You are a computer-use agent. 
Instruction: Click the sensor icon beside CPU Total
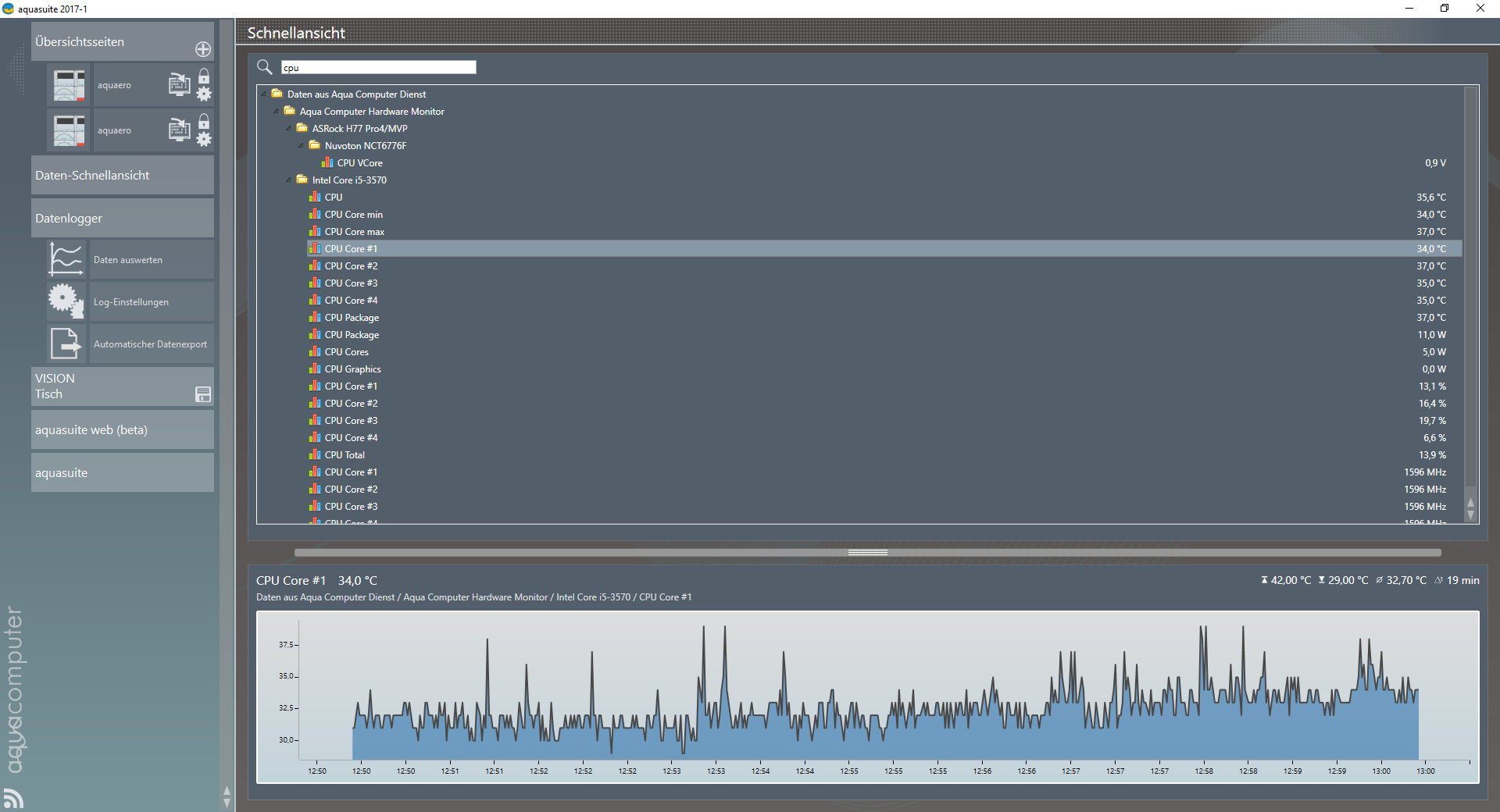(315, 454)
